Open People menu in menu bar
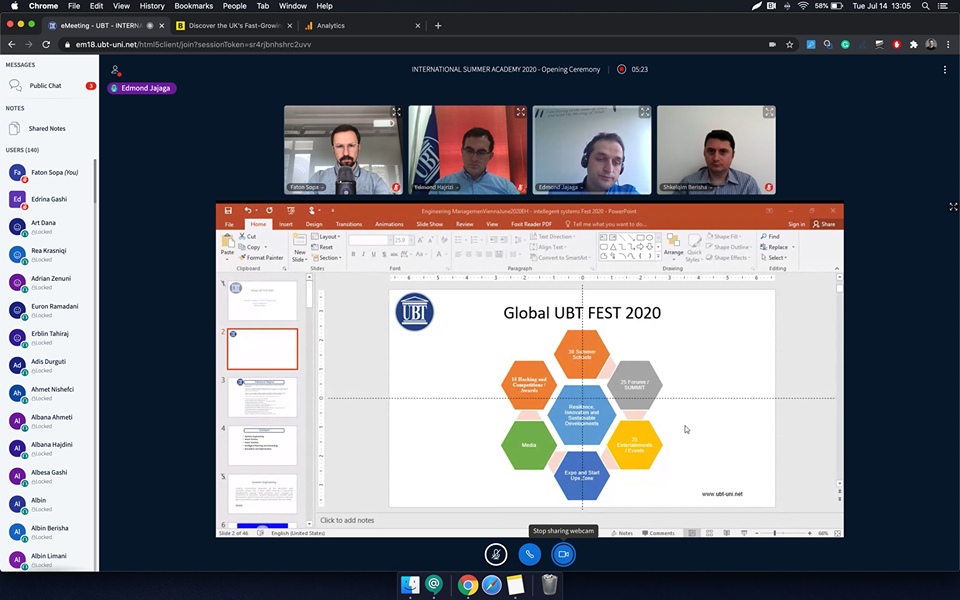Image resolution: width=960 pixels, height=600 pixels. [x=234, y=6]
